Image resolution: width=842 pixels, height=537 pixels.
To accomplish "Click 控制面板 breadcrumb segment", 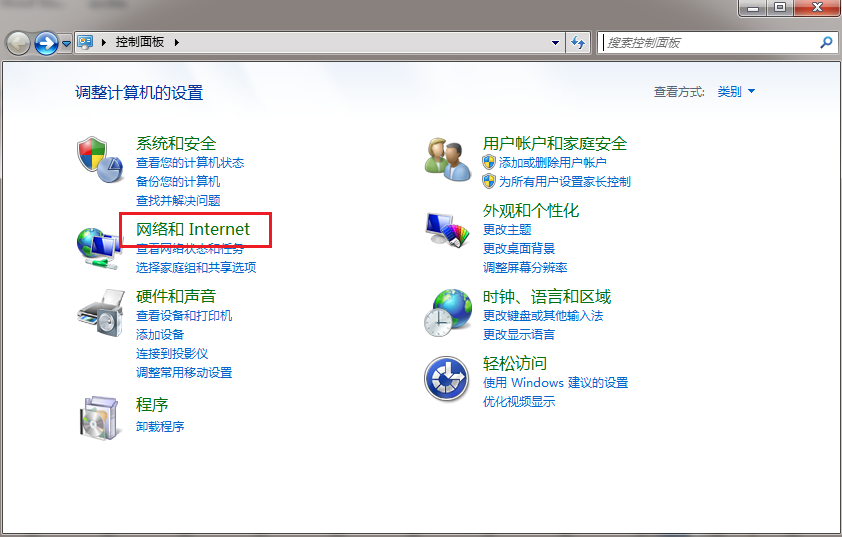I will pos(140,42).
